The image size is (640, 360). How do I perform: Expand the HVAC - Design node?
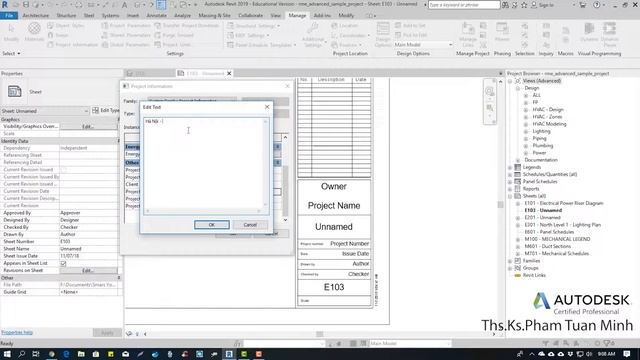(x=526, y=110)
